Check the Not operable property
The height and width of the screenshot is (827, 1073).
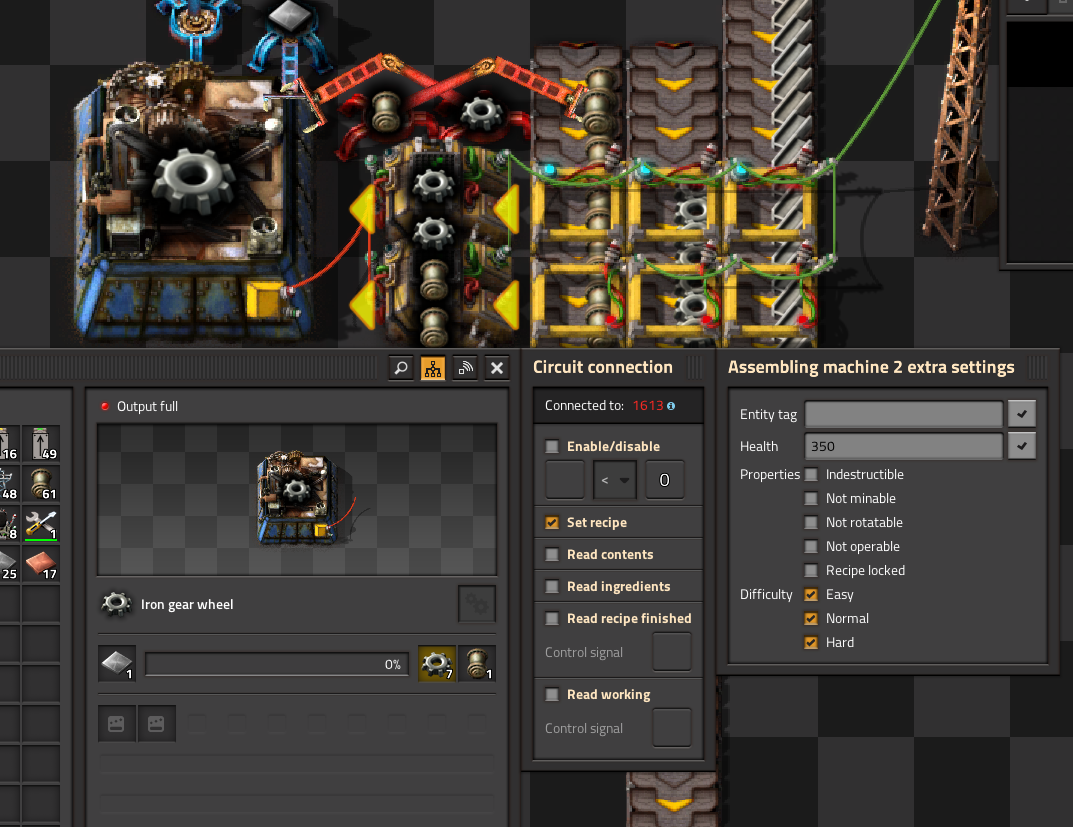tap(811, 547)
